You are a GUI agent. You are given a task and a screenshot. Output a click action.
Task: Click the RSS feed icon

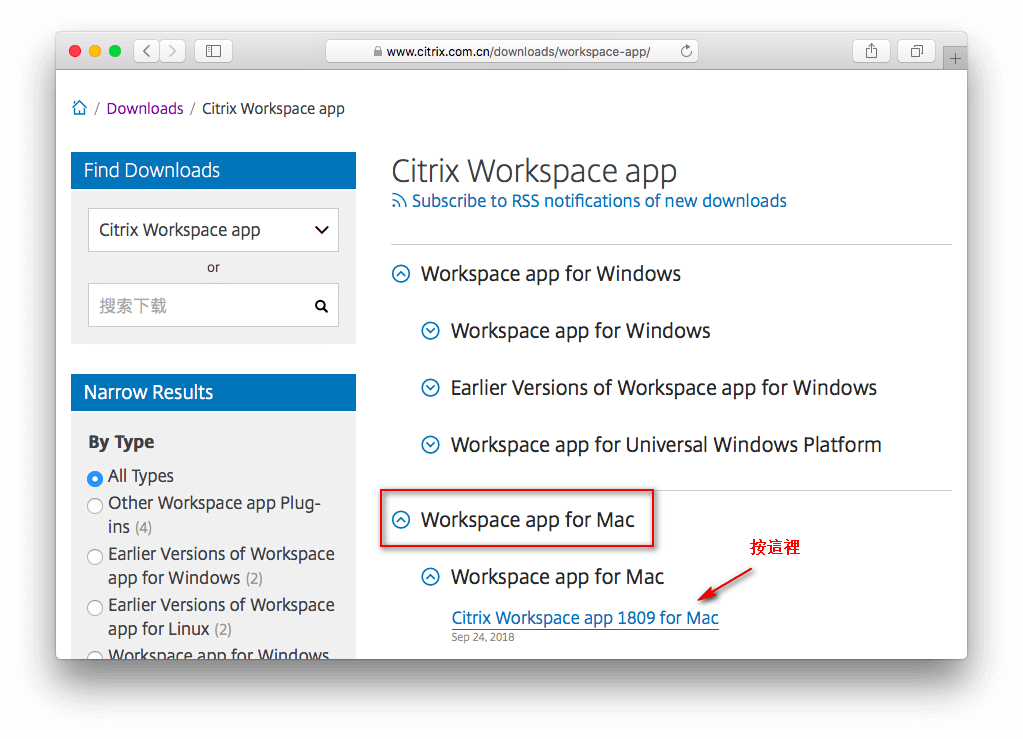[x=399, y=201]
